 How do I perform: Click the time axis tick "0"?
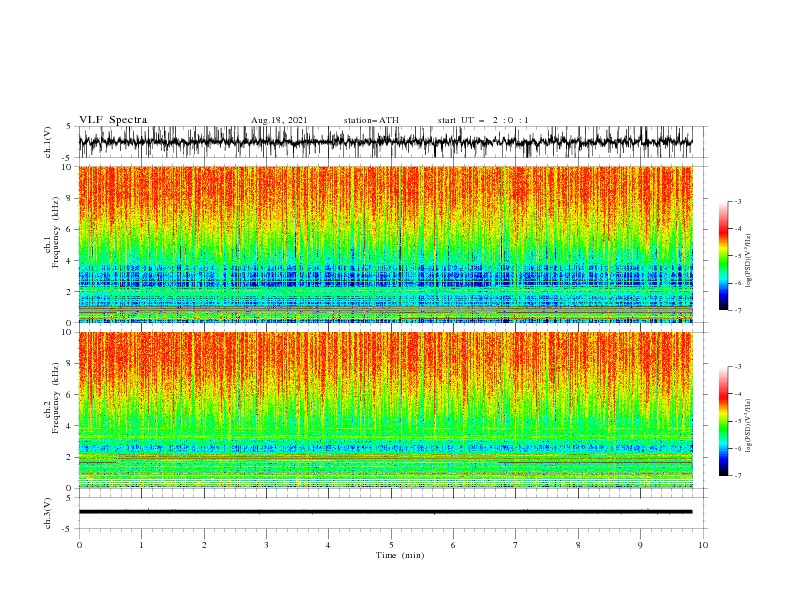(79, 545)
